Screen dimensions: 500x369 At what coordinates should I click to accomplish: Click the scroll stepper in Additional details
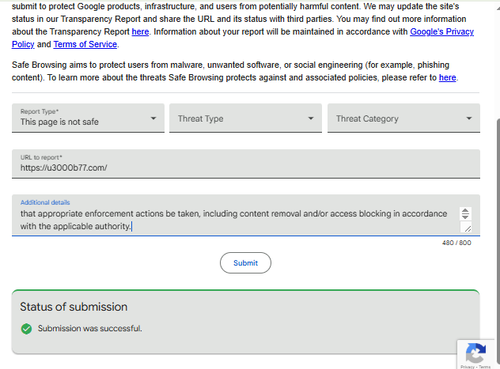pyautogui.click(x=465, y=213)
